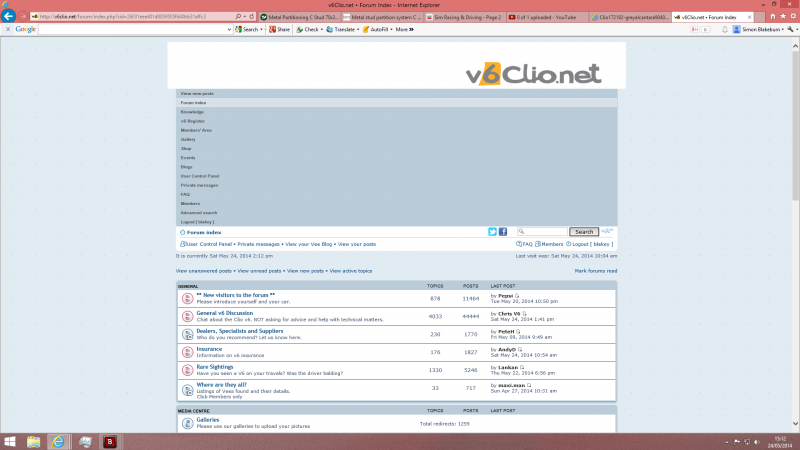Click the Facebook icon
The width and height of the screenshot is (800, 450).
click(503, 232)
